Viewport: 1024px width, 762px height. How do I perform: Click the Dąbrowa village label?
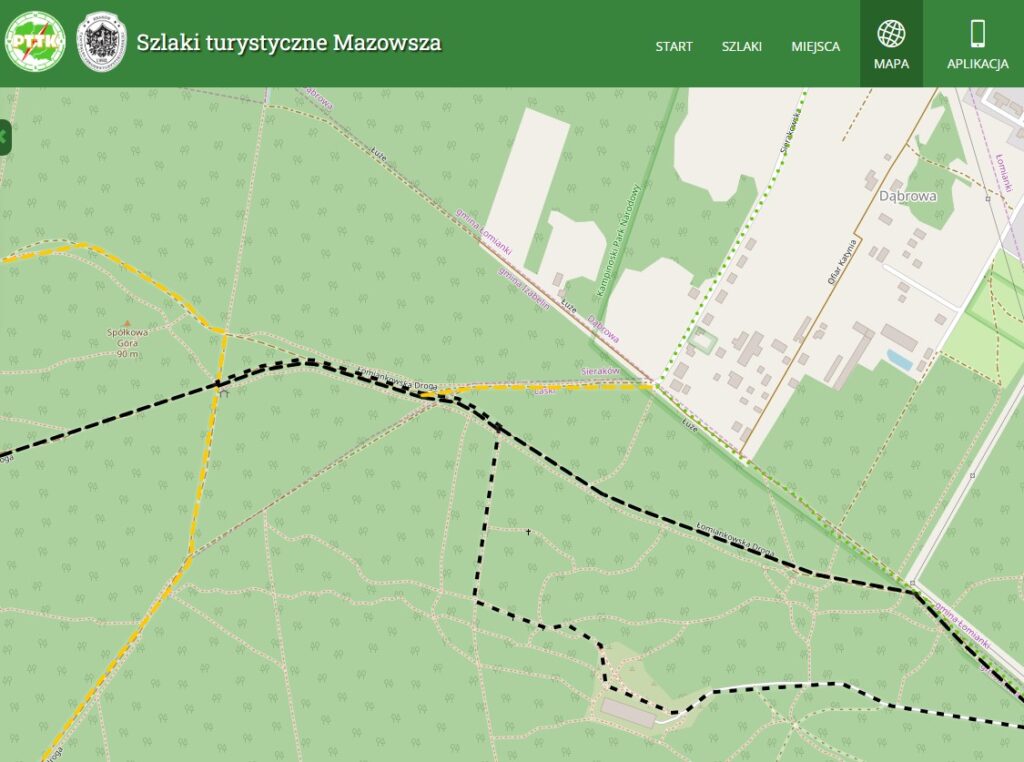(907, 196)
